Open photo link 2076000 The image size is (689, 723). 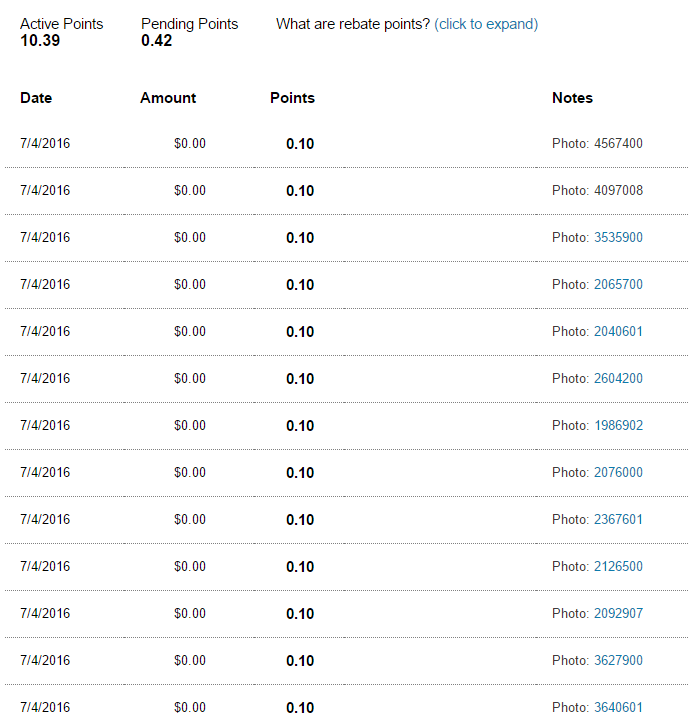618,473
